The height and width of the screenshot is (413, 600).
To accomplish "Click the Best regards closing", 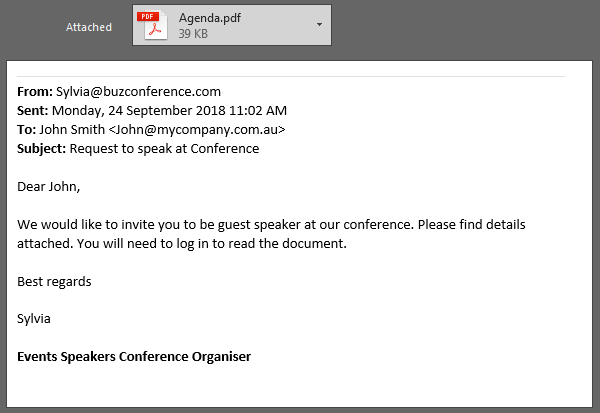I will 54,281.
